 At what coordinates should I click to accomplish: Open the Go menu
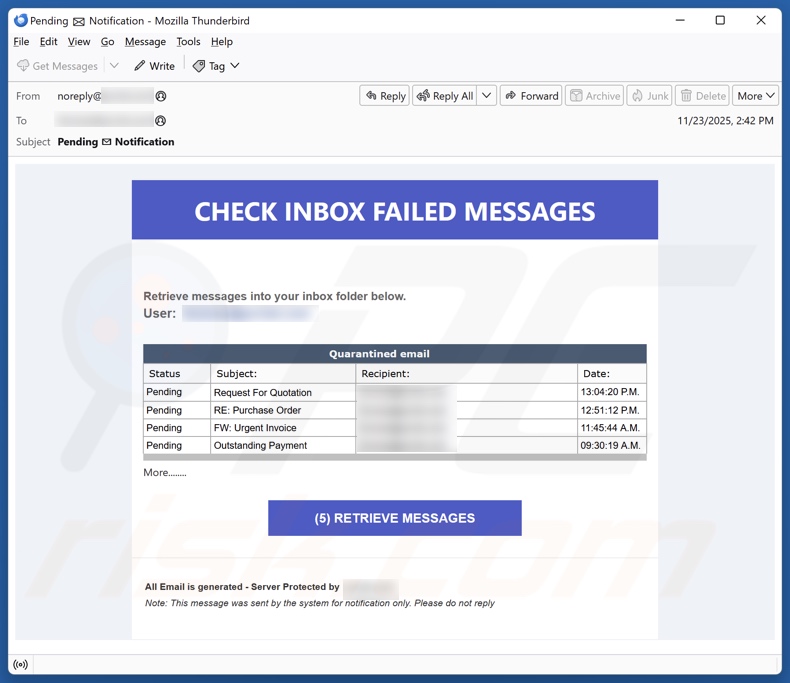click(107, 42)
